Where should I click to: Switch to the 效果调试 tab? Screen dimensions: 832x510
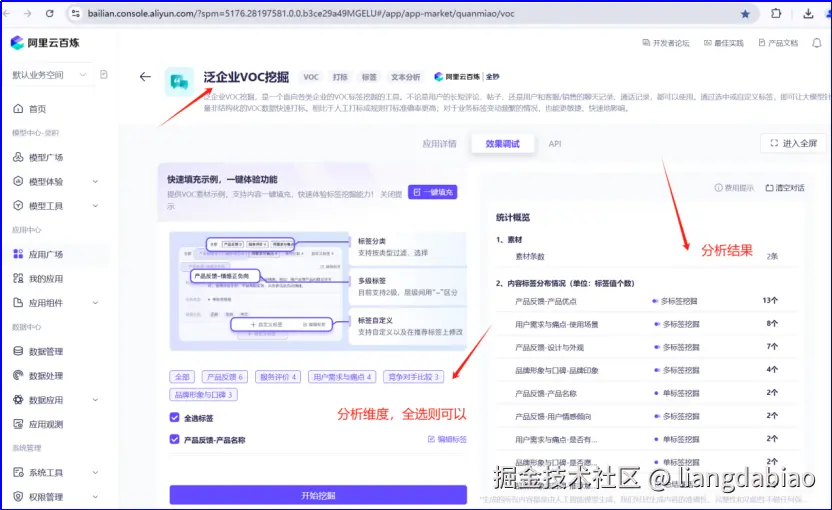click(502, 144)
